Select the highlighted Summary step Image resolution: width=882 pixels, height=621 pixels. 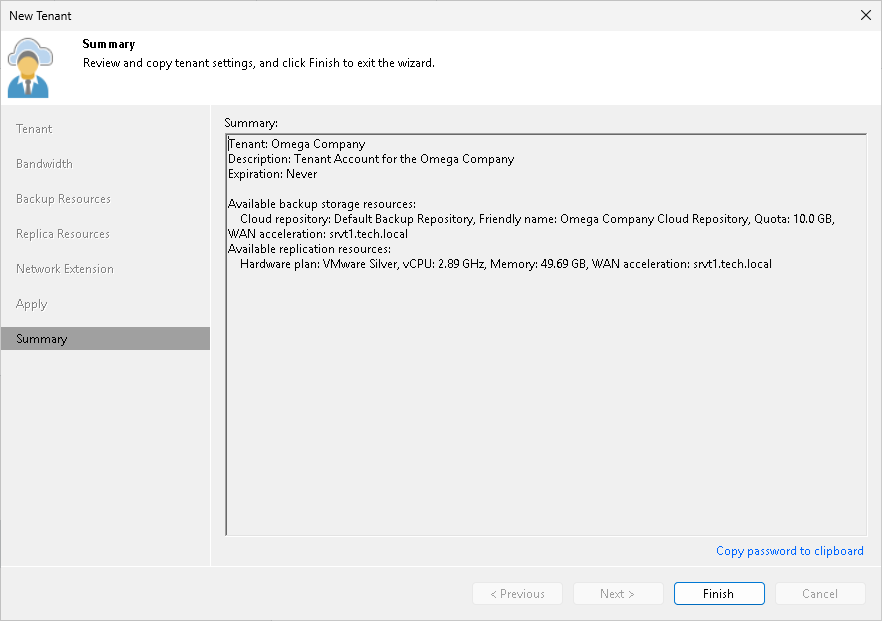click(41, 338)
